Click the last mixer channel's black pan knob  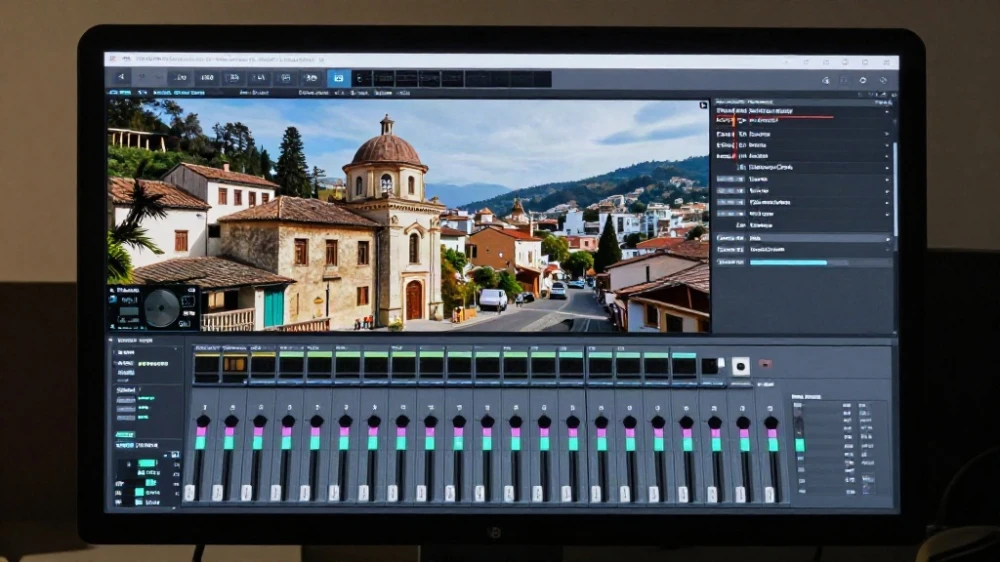point(770,422)
